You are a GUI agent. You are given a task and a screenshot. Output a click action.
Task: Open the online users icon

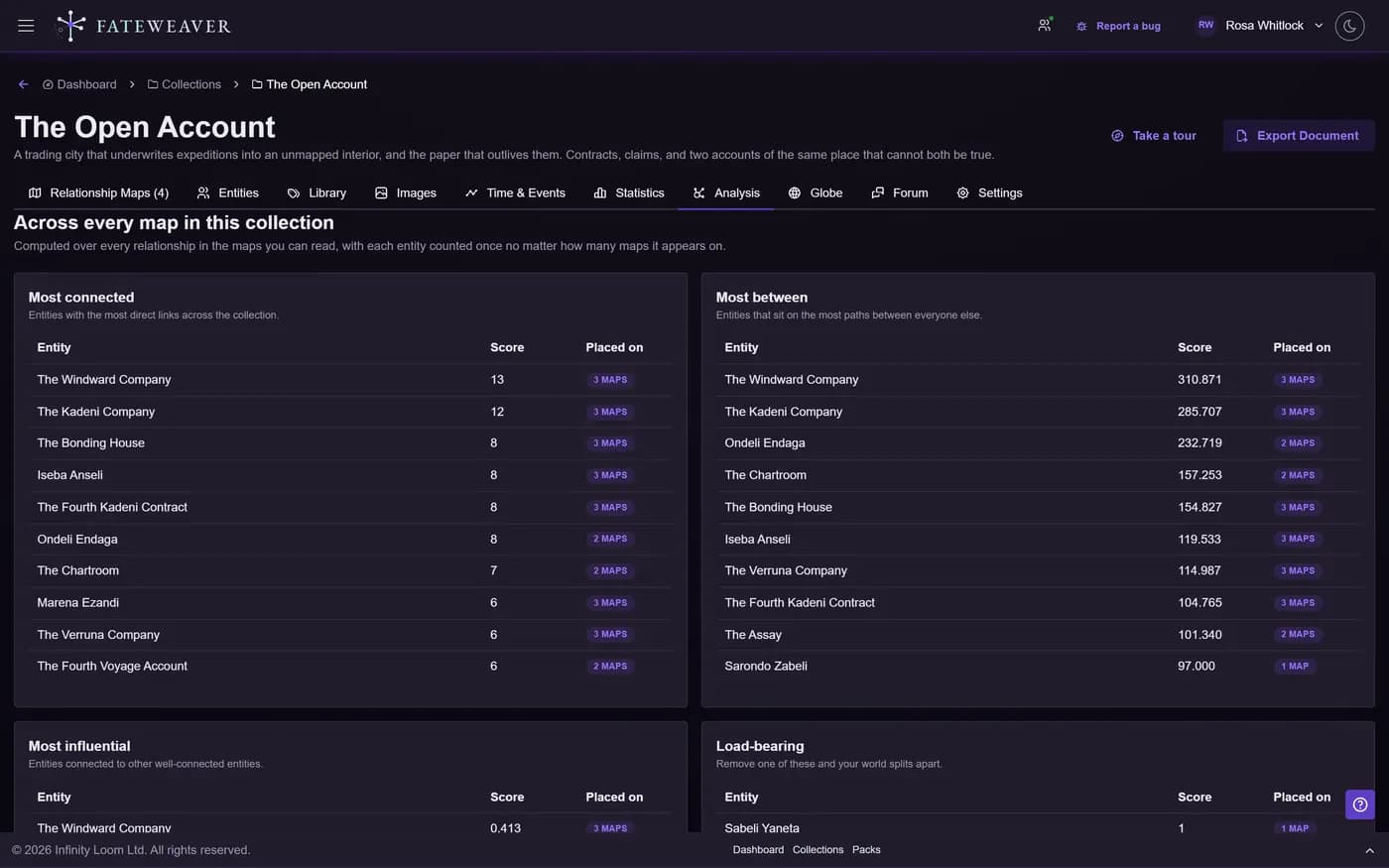point(1045,26)
